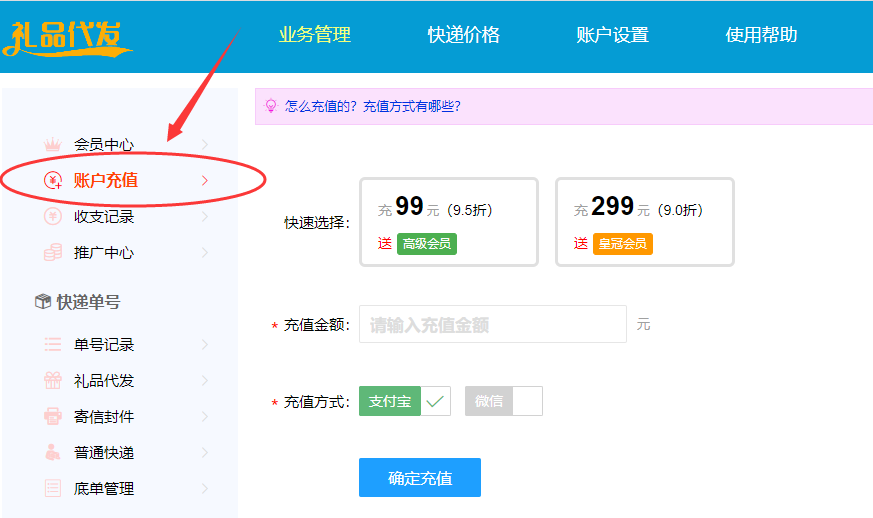Expand the 礼品代发 chevron arrow

205,381
